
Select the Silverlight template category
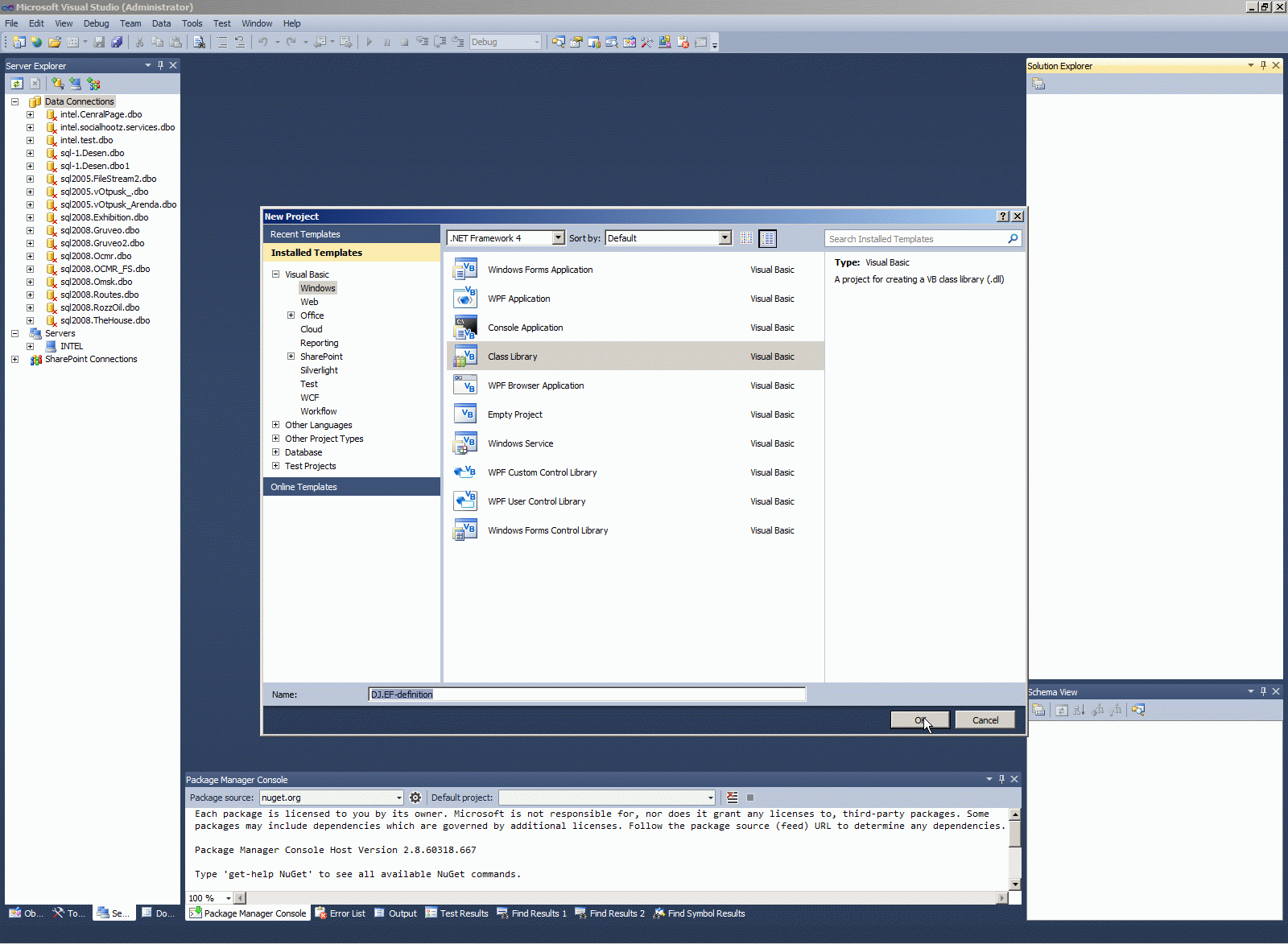319,370
